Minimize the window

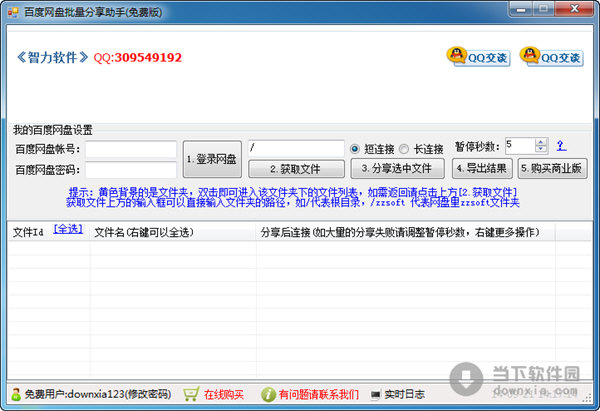[520, 9]
